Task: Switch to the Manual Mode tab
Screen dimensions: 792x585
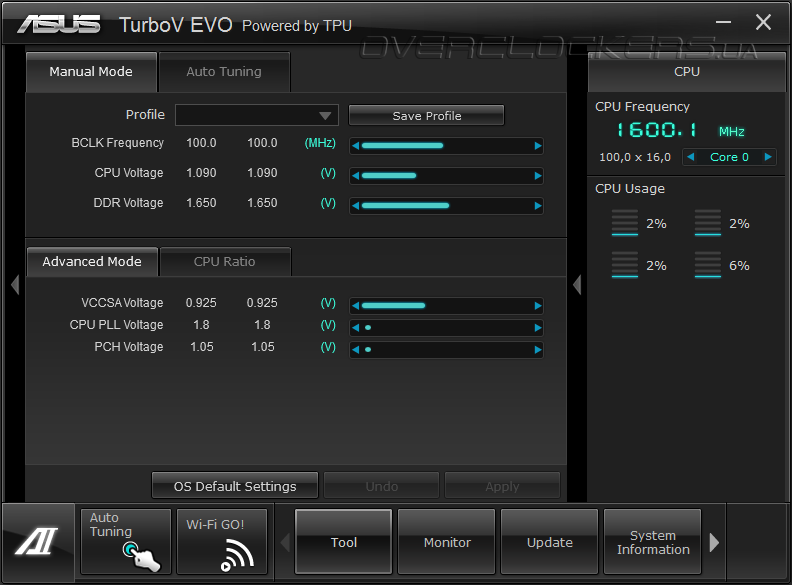Action: [x=91, y=72]
